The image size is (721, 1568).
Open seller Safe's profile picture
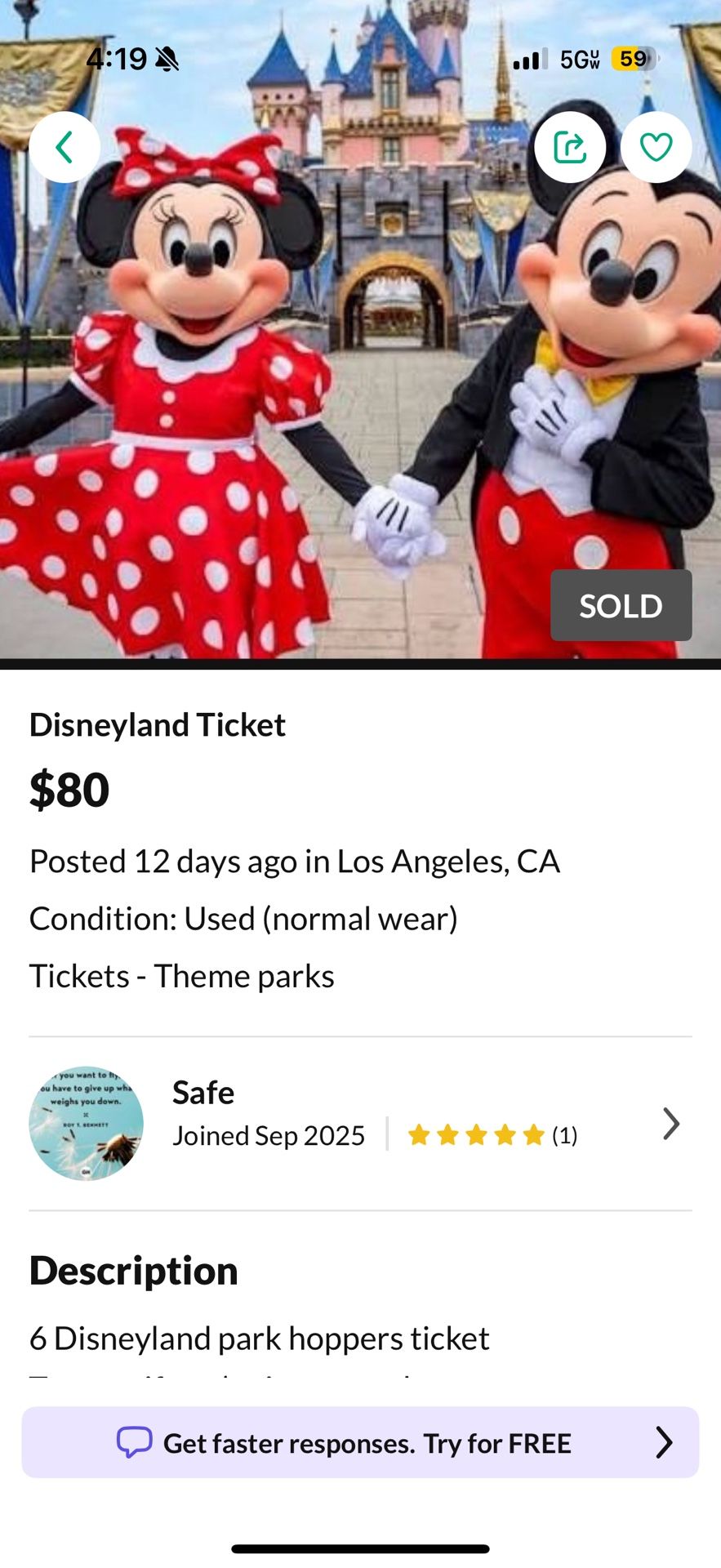[x=87, y=1123]
